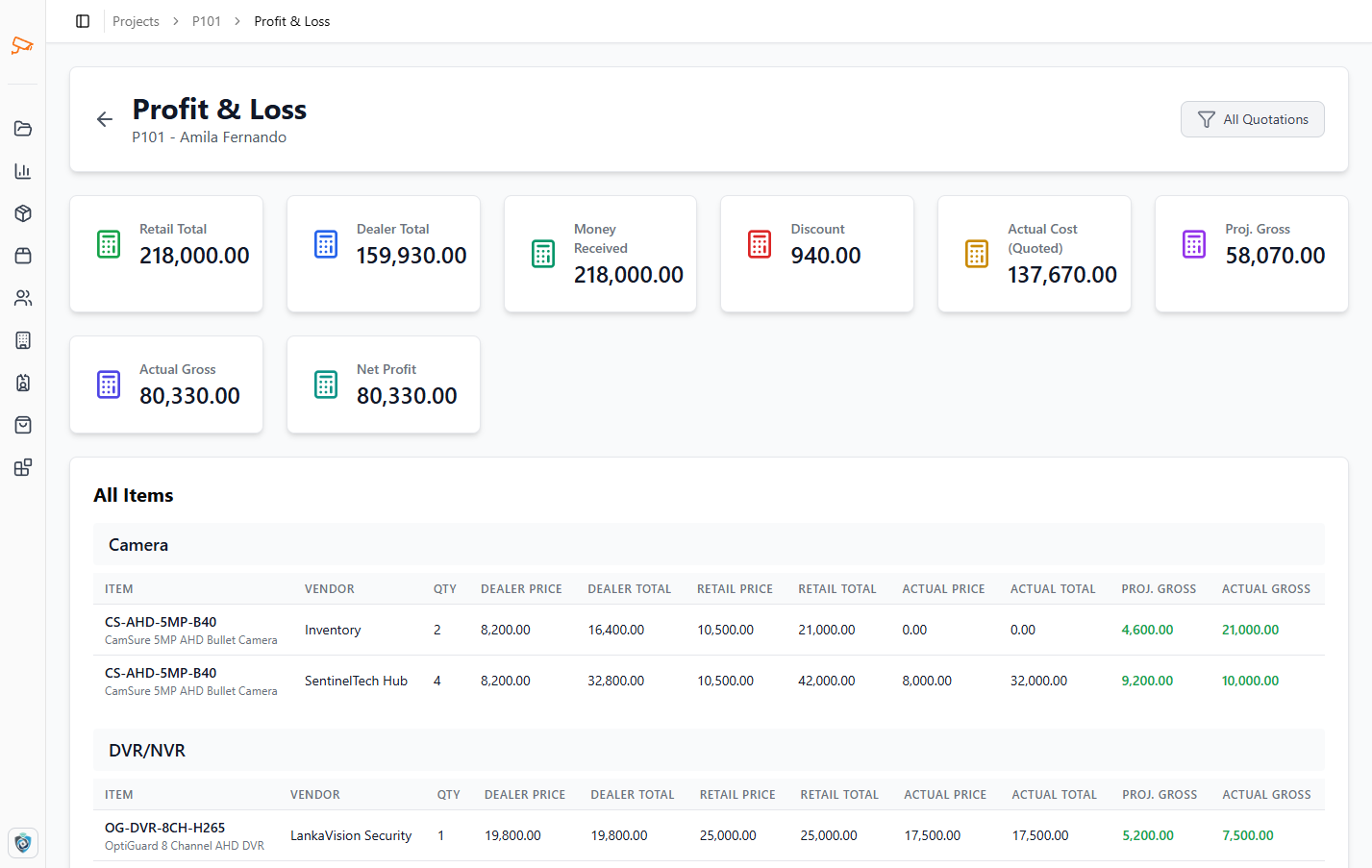Click the CCTV camera app logo
Image resolution: width=1372 pixels, height=868 pixels.
click(x=22, y=45)
